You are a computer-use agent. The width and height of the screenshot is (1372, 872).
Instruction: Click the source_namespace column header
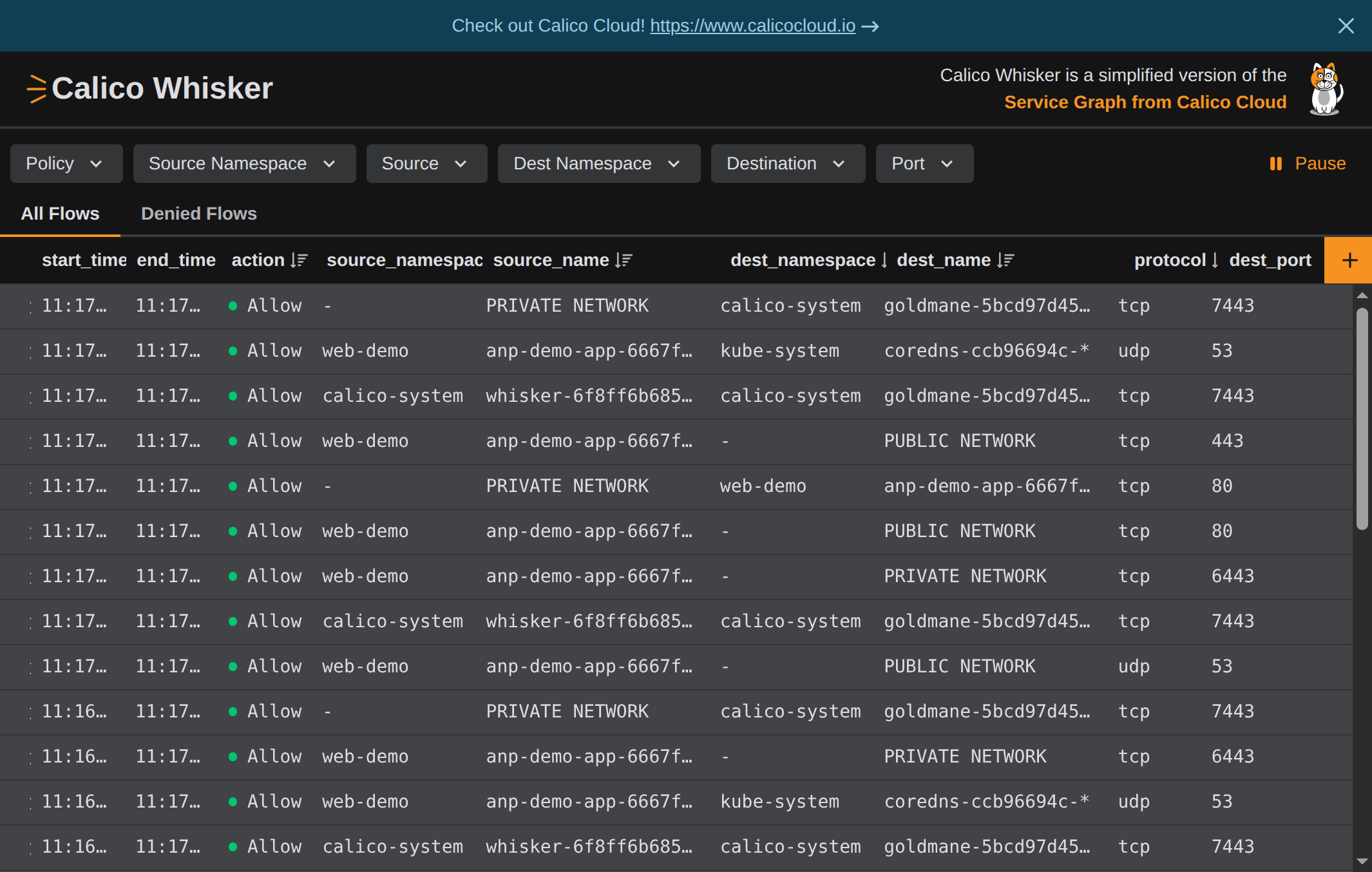(405, 260)
